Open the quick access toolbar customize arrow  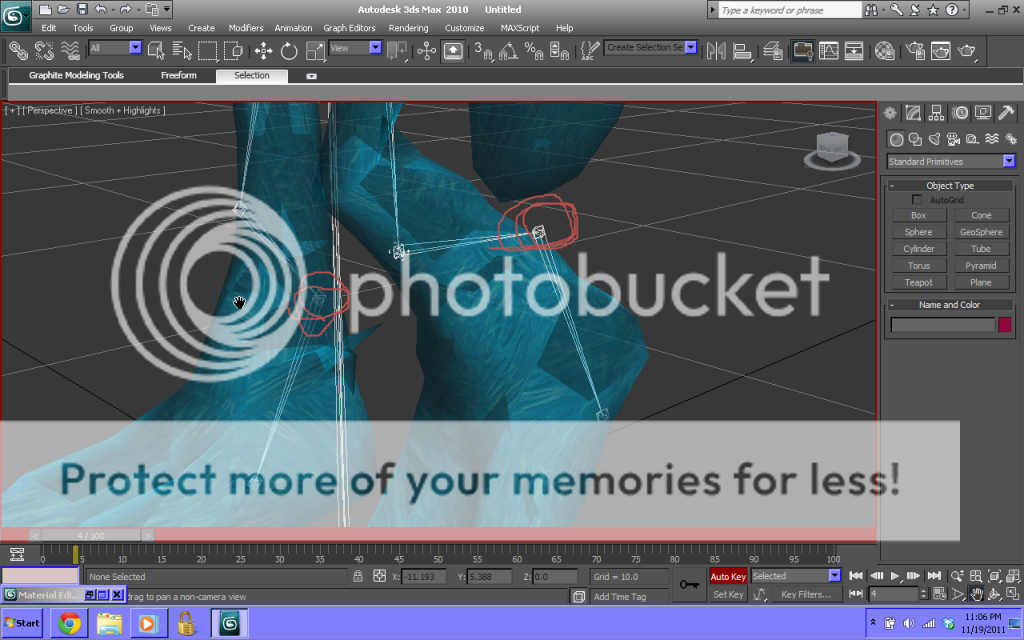click(x=167, y=9)
